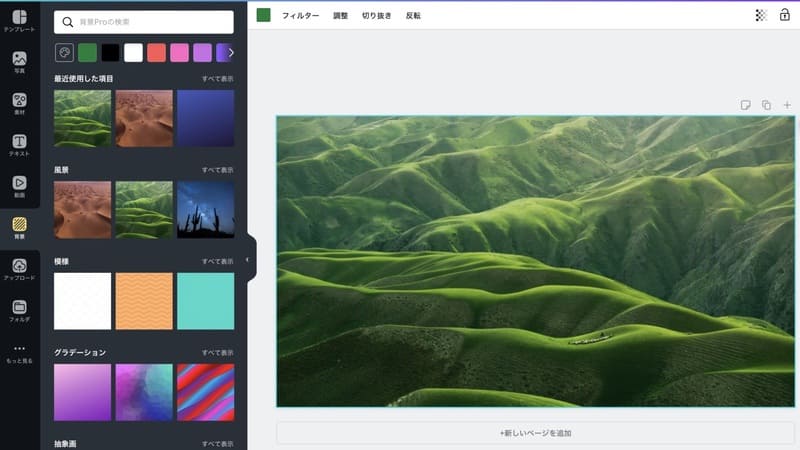The image size is (800, 450).
Task: Open the 素材 (Elements) sidebar tab
Action: (19, 104)
